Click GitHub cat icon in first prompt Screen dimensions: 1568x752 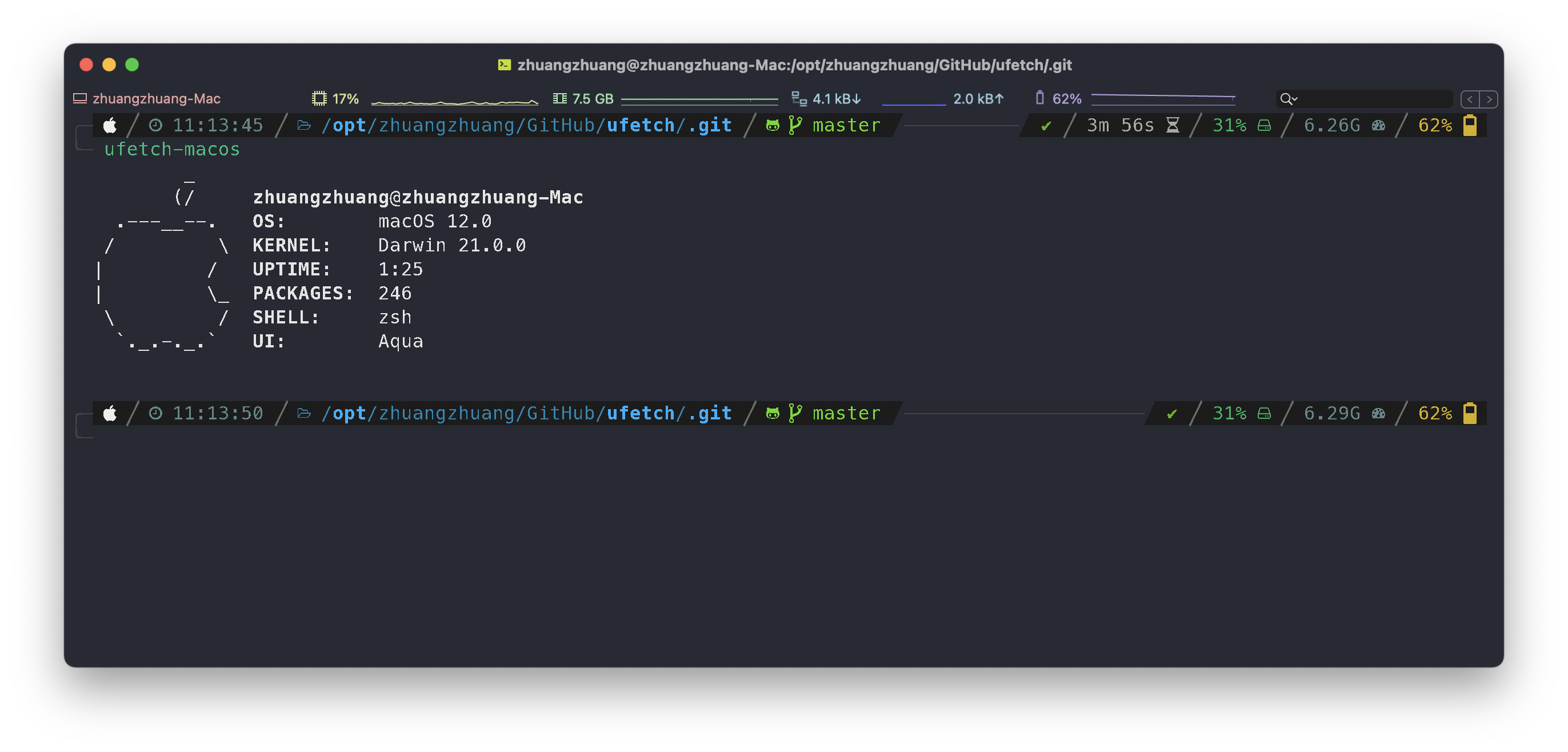point(773,126)
